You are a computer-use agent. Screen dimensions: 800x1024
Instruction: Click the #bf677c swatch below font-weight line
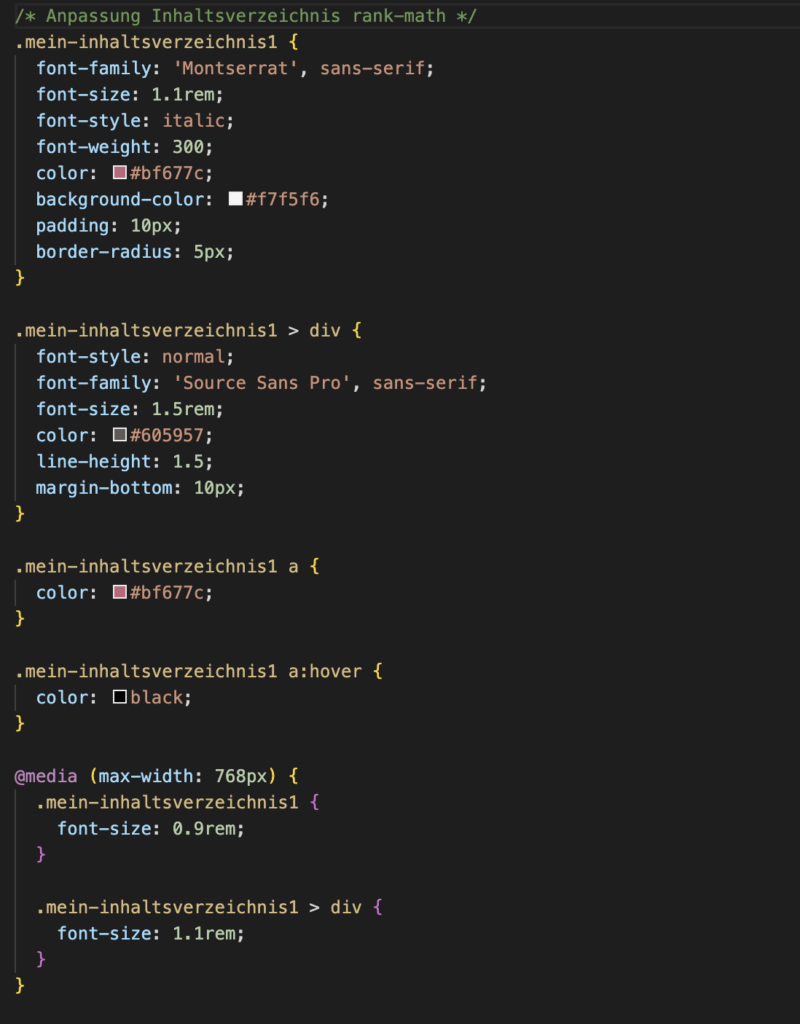click(x=120, y=173)
